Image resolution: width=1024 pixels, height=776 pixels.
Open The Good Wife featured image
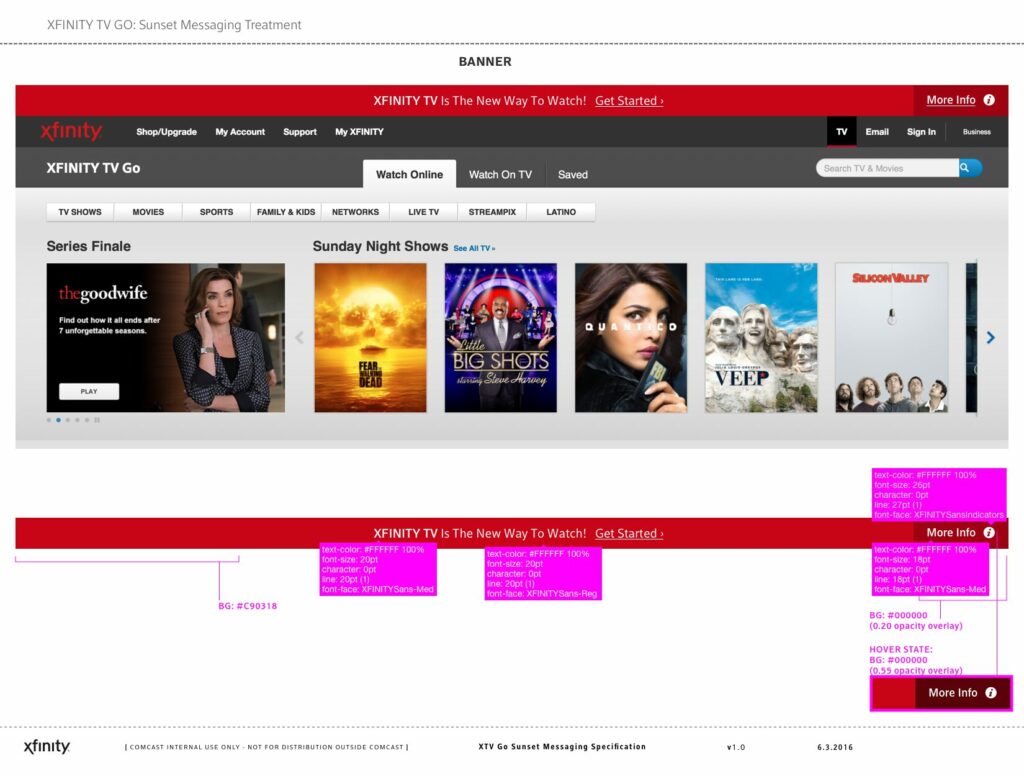click(x=166, y=337)
